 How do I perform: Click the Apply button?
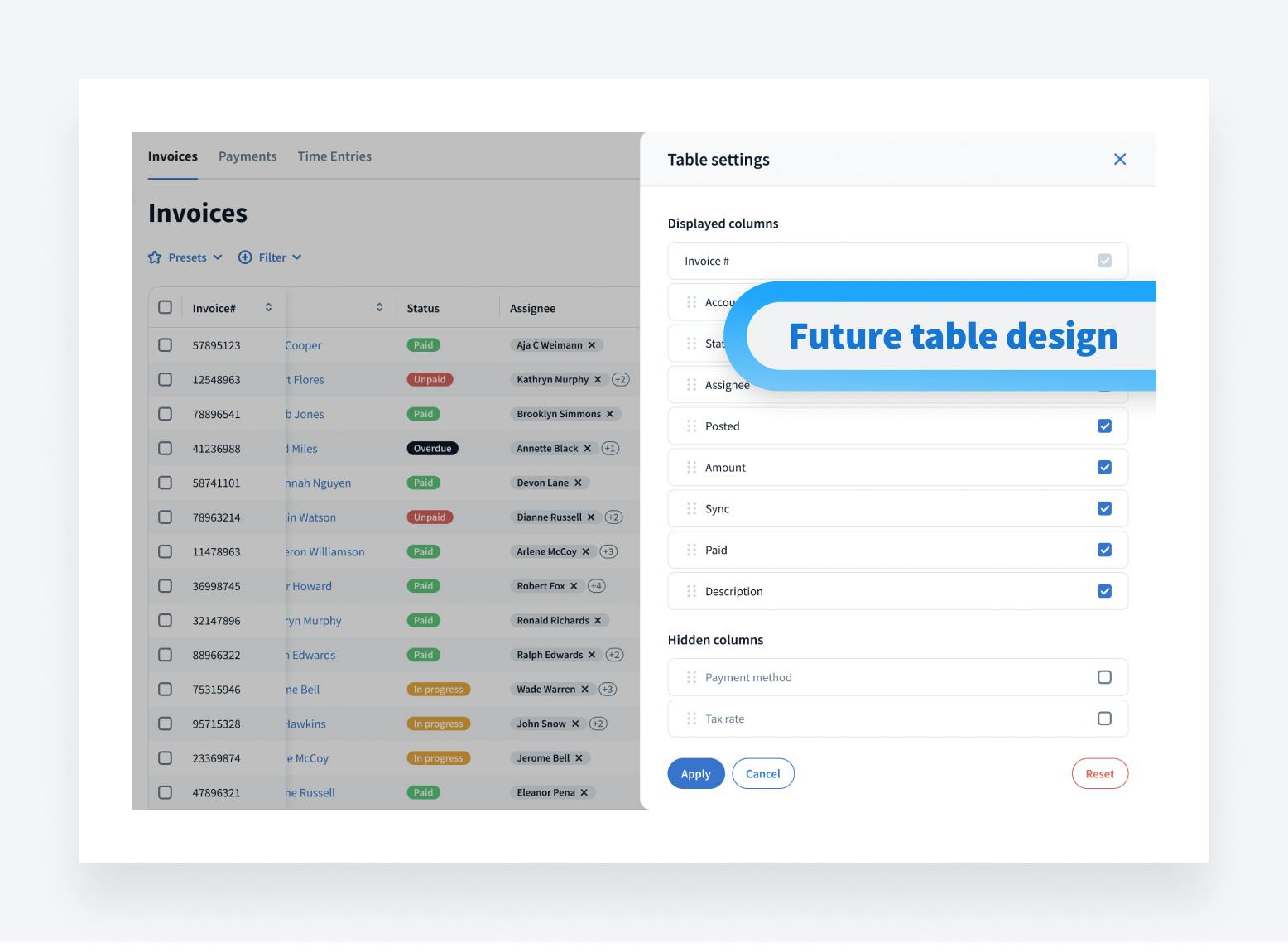pos(695,774)
